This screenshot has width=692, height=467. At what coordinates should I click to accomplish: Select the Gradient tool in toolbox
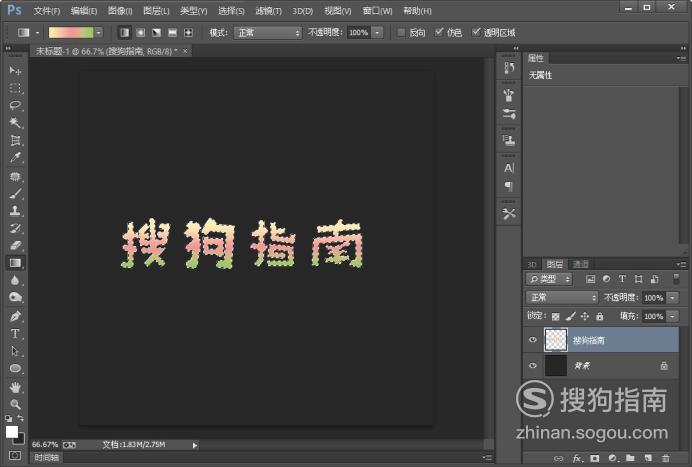(15, 263)
